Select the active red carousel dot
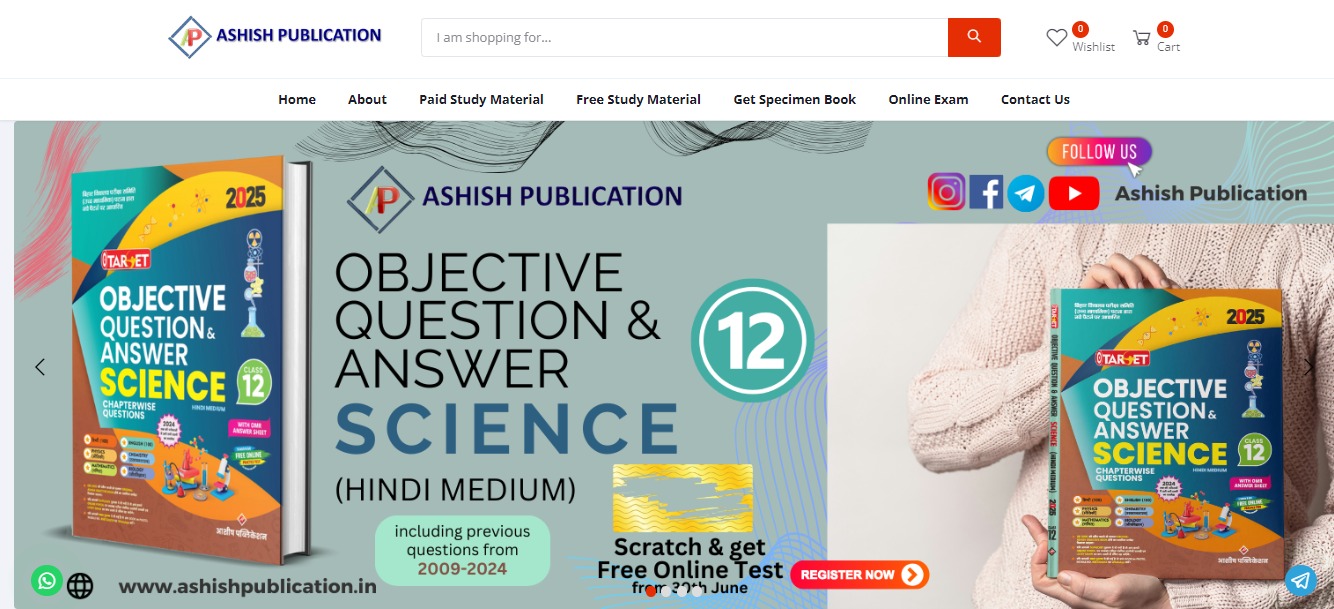Image resolution: width=1334 pixels, height=609 pixels. (x=651, y=591)
